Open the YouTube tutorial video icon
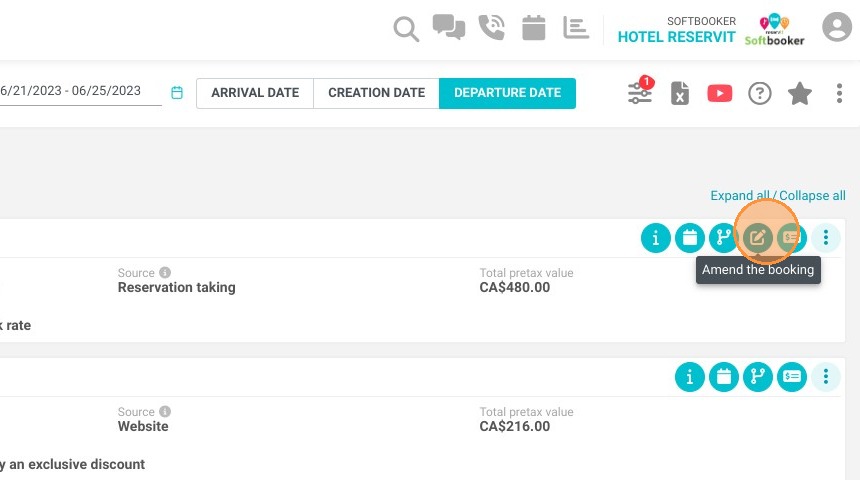The image size is (860, 480). (x=720, y=93)
